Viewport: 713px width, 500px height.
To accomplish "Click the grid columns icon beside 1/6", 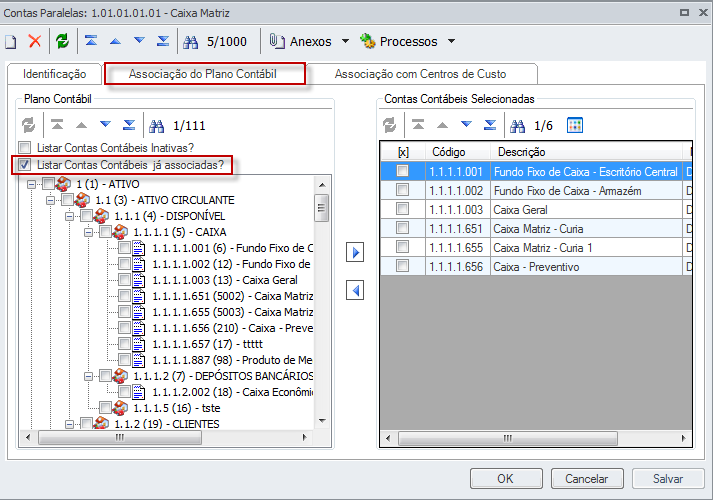I will click(575, 125).
